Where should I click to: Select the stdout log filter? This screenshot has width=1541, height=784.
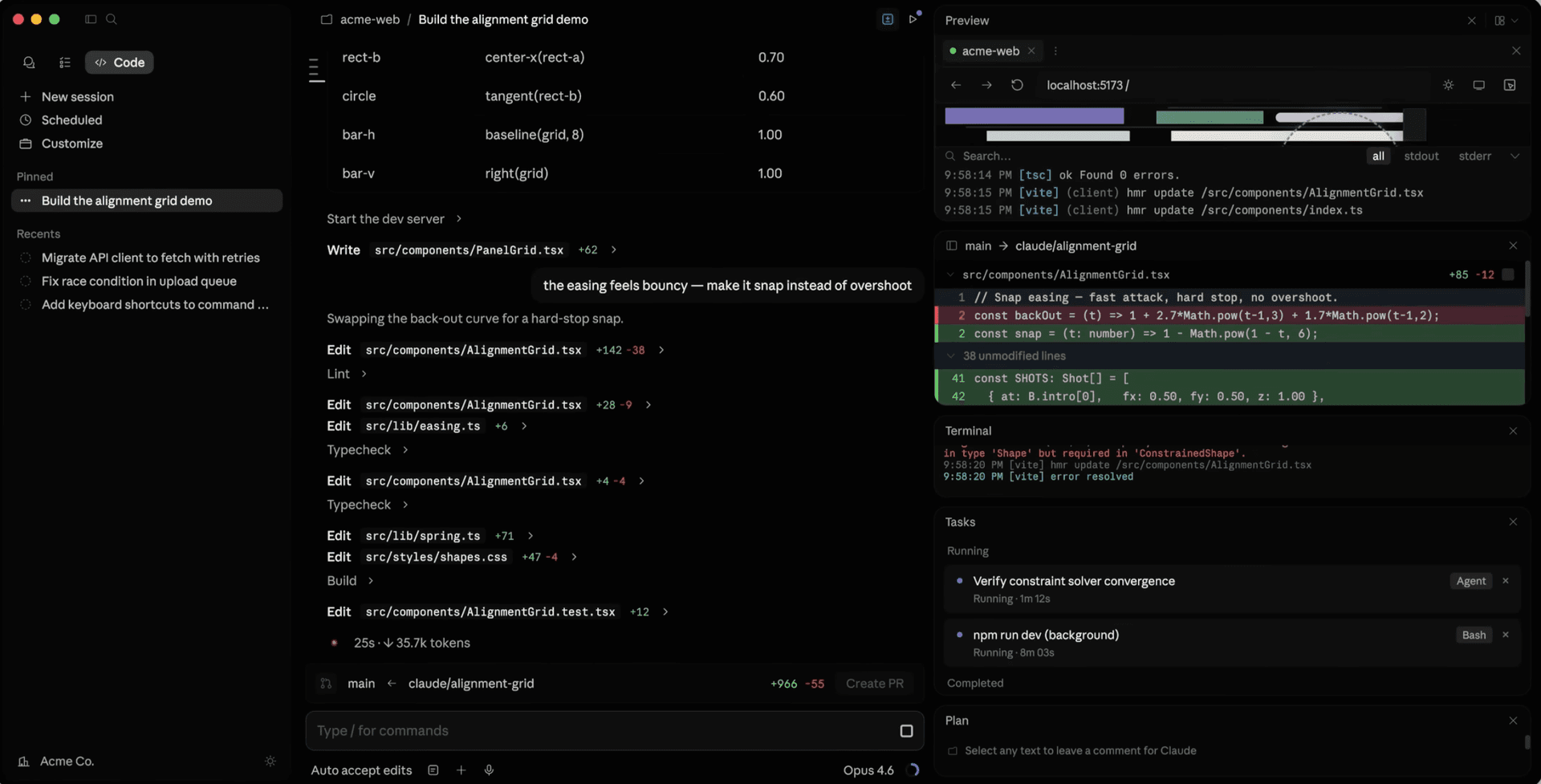1421,156
